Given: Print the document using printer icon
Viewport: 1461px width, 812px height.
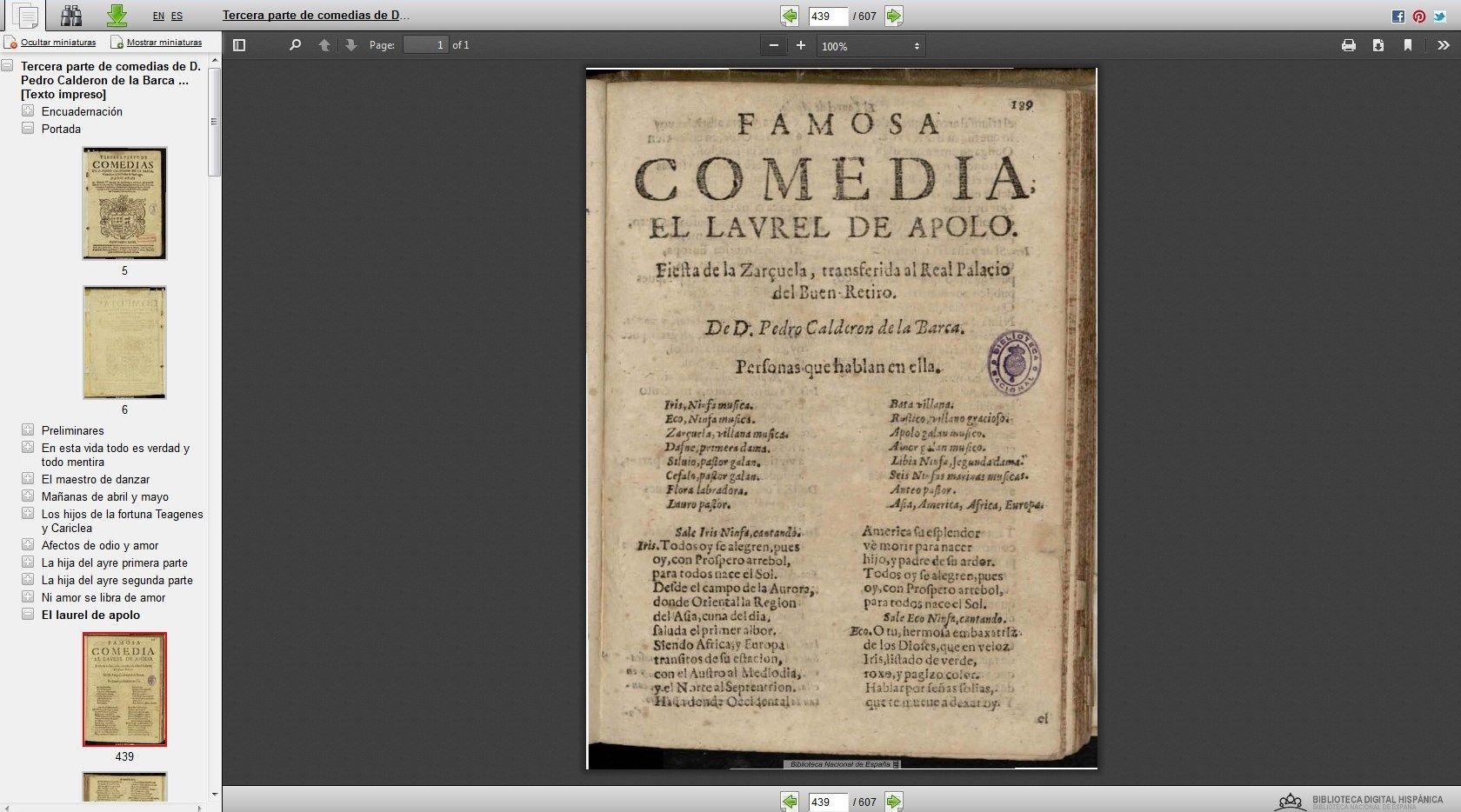Looking at the screenshot, I should (1348, 45).
